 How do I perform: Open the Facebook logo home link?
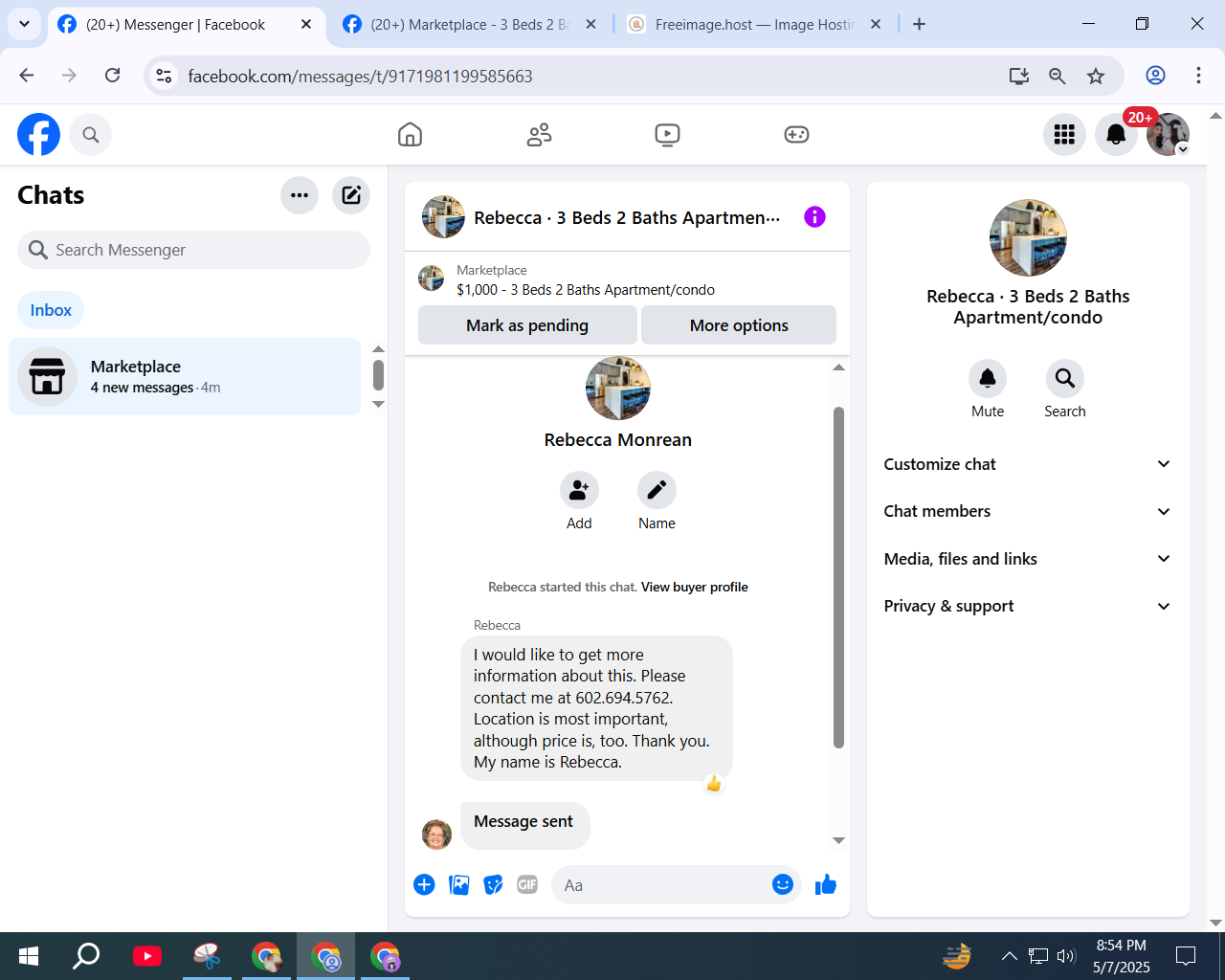(x=38, y=135)
